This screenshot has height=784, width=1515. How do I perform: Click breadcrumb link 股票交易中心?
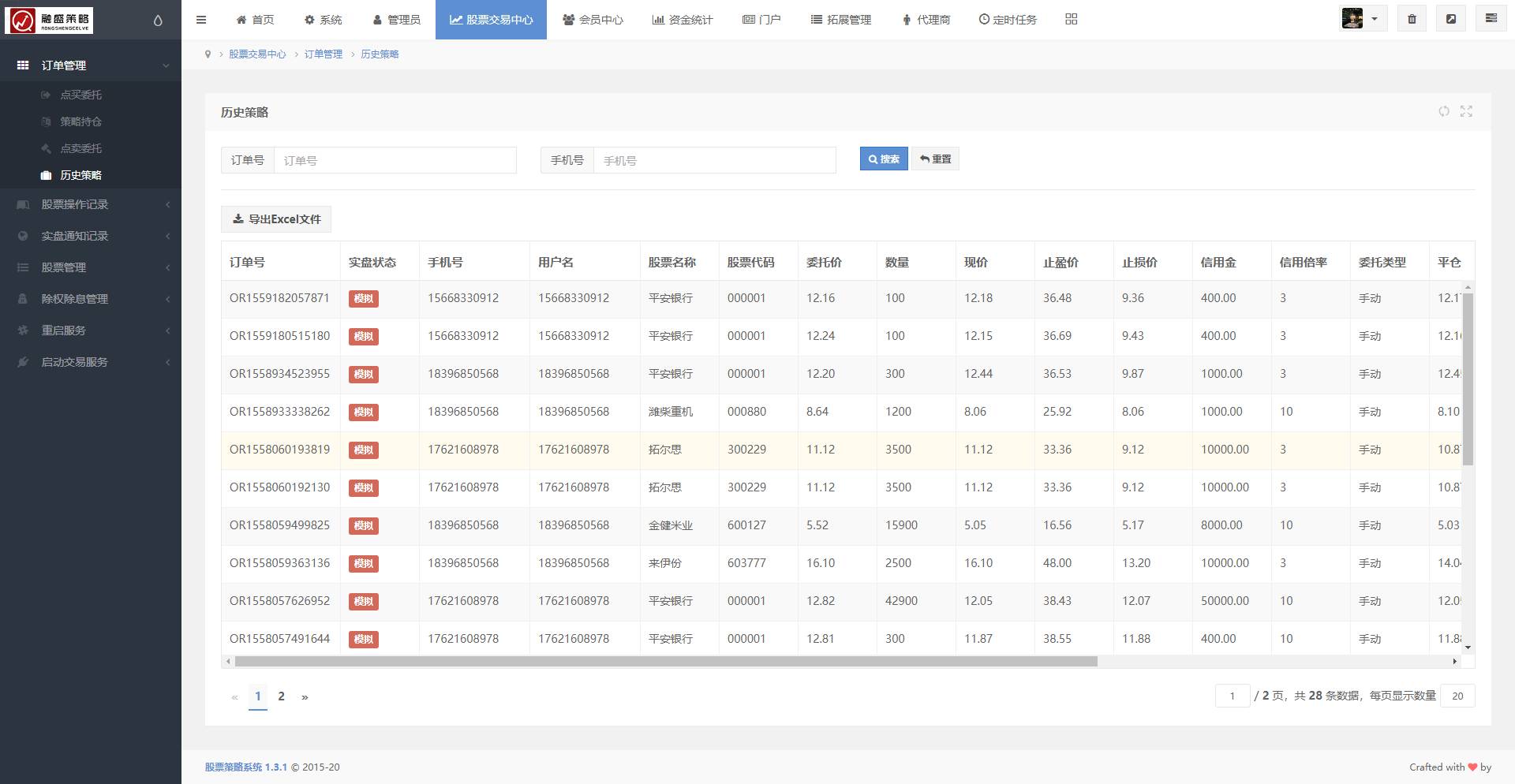pos(257,54)
